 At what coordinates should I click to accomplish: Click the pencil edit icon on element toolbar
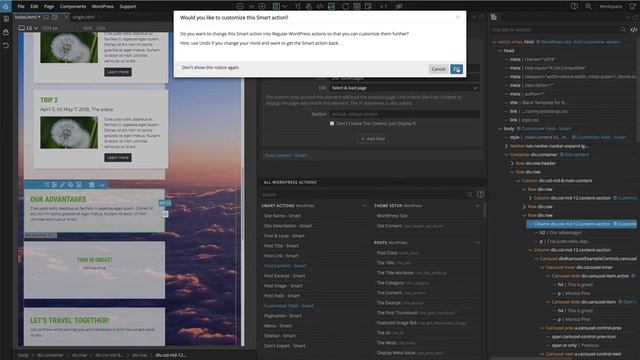[62, 185]
